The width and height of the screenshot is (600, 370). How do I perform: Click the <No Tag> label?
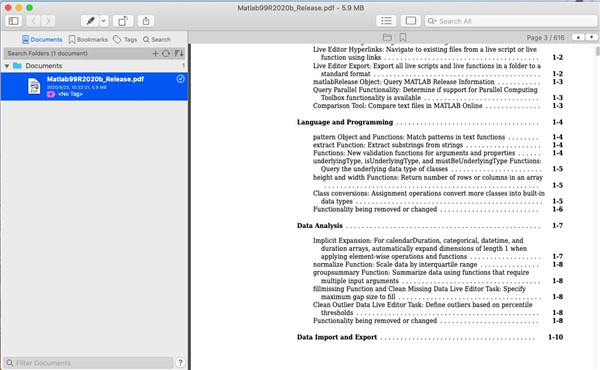70,94
